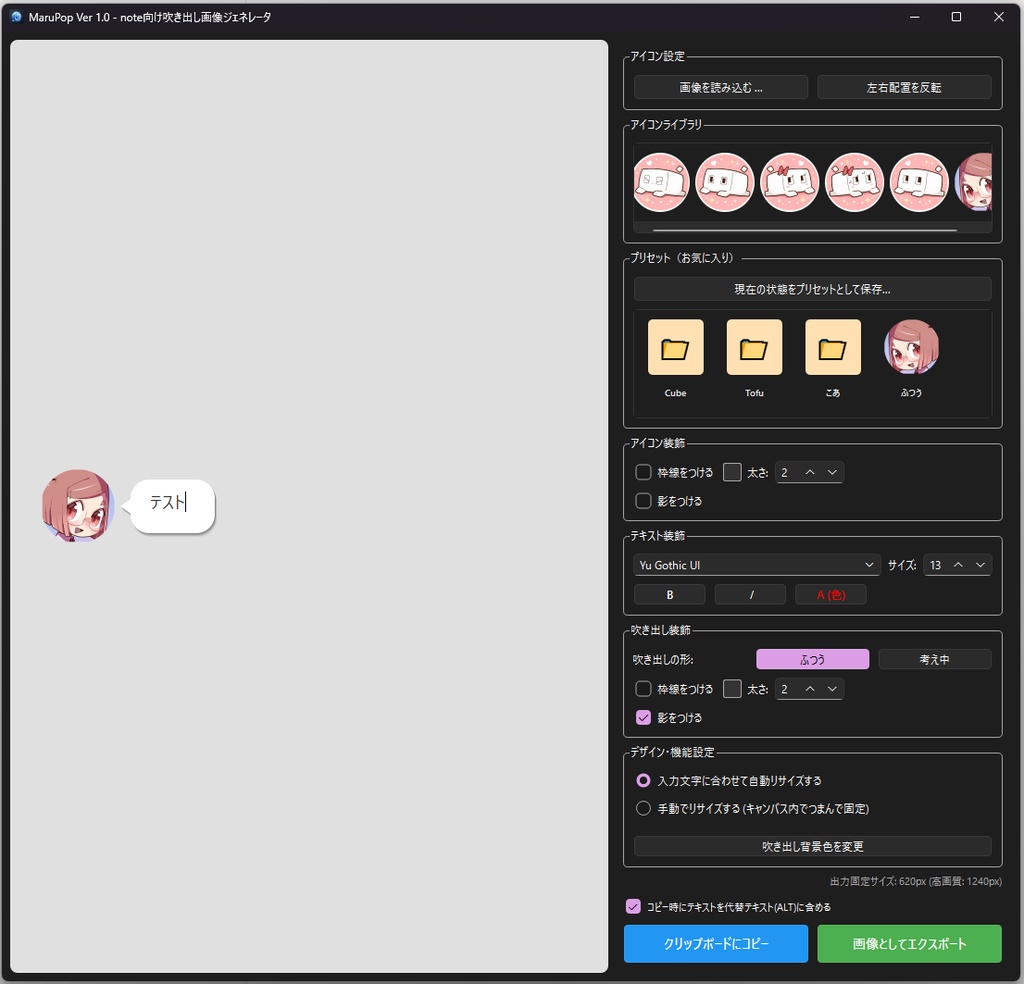The image size is (1024, 984).
Task: Open the Yu Gothic UI font dropdown
Action: click(756, 564)
